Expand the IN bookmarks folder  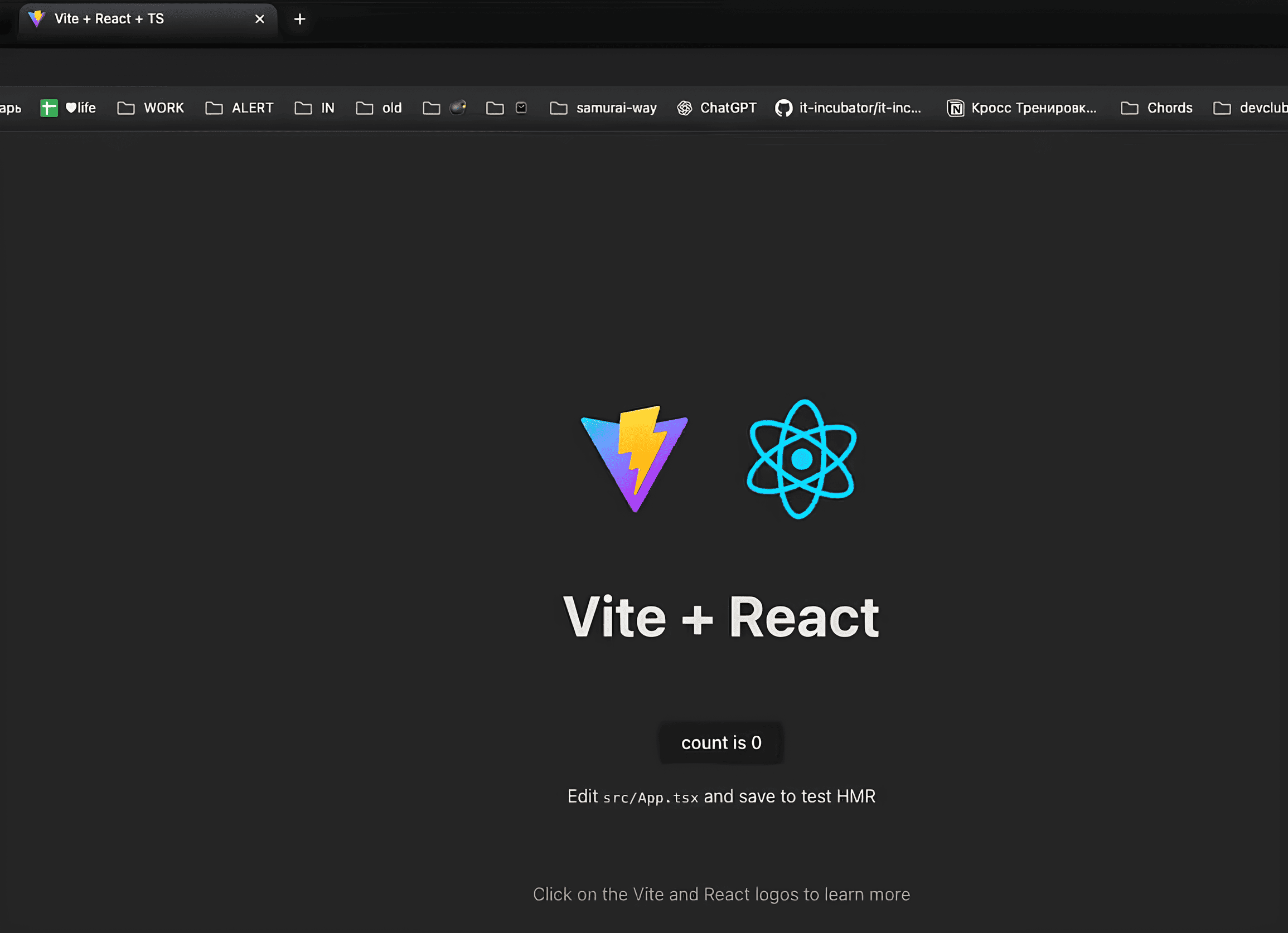point(314,108)
